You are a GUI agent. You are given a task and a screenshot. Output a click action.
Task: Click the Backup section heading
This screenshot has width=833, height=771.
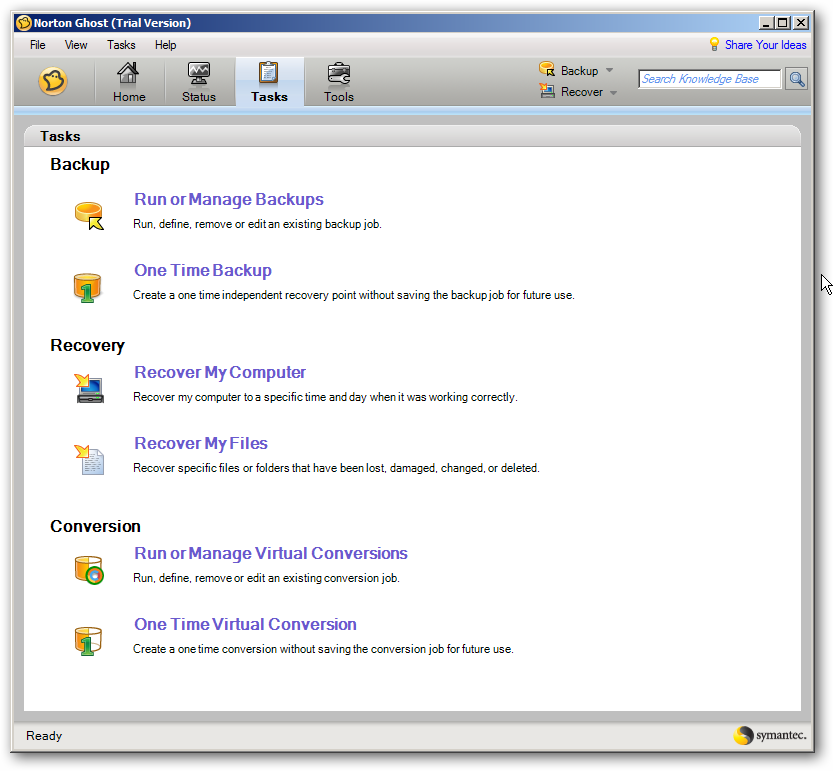coord(80,165)
